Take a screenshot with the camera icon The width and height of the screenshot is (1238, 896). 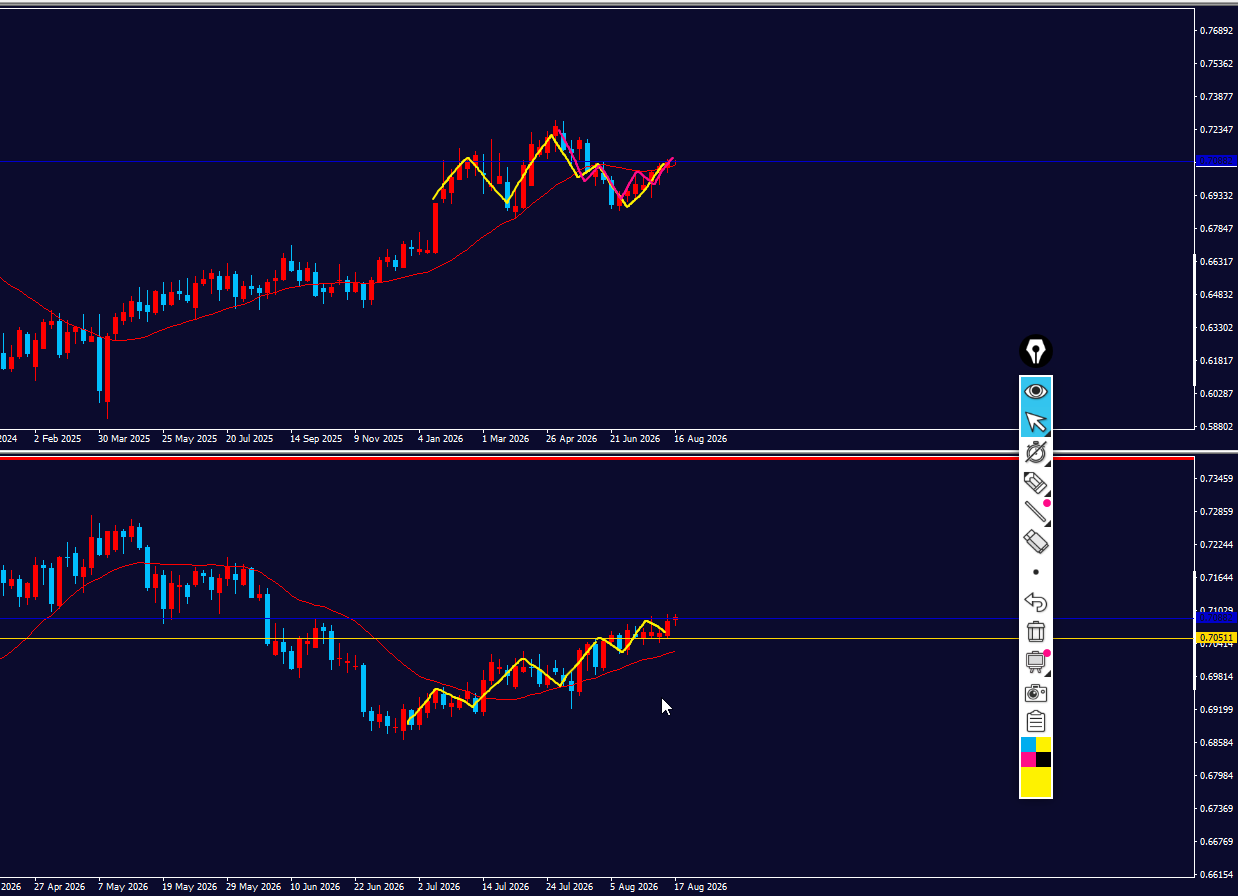click(1036, 692)
